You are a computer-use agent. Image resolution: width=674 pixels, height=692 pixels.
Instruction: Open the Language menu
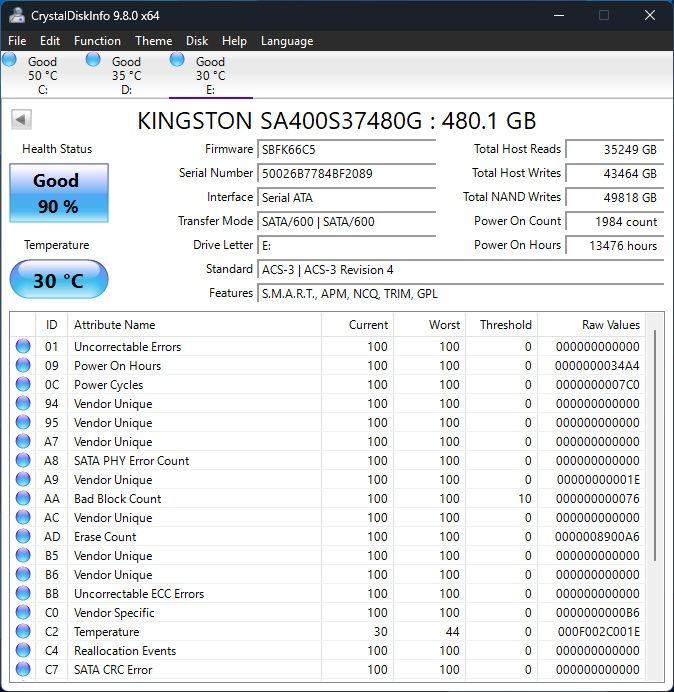(287, 41)
